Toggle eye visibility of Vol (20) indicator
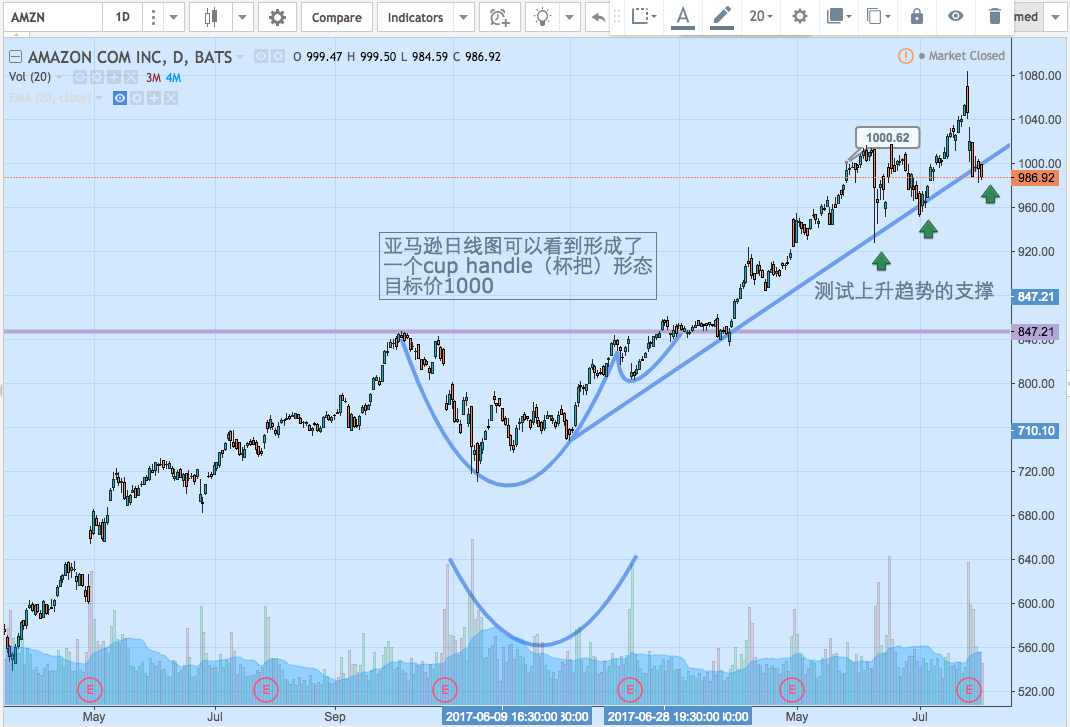Viewport: 1070px width, 727px height. pos(80,77)
